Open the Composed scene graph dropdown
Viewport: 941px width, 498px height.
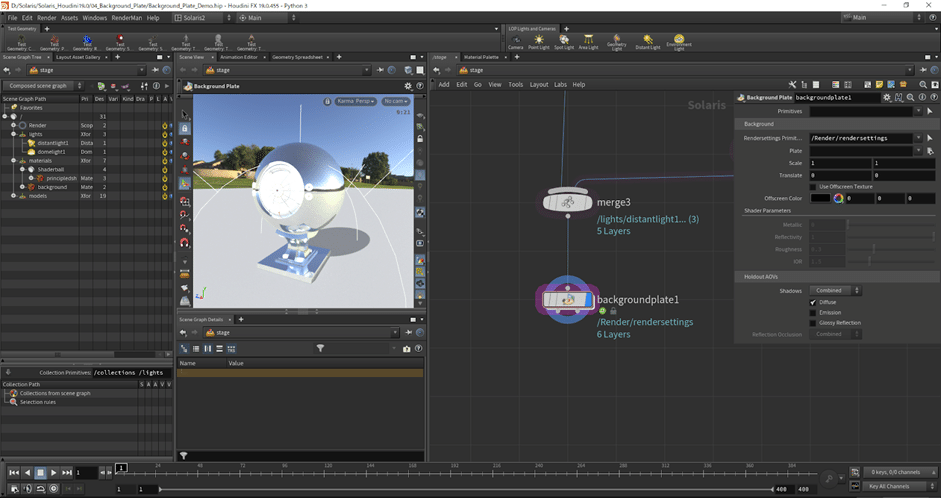pos(42,86)
